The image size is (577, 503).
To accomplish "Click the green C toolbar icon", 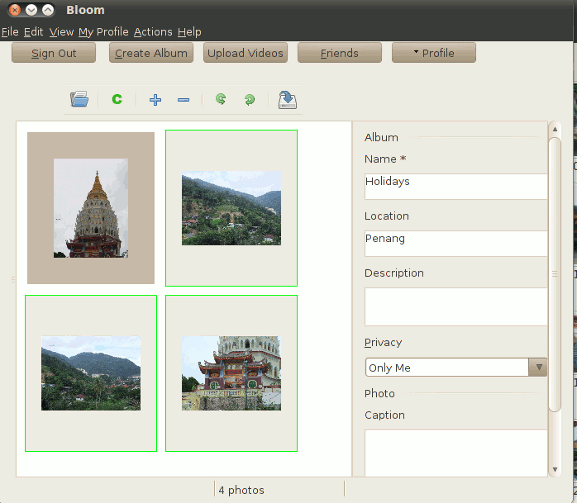I will pos(117,99).
